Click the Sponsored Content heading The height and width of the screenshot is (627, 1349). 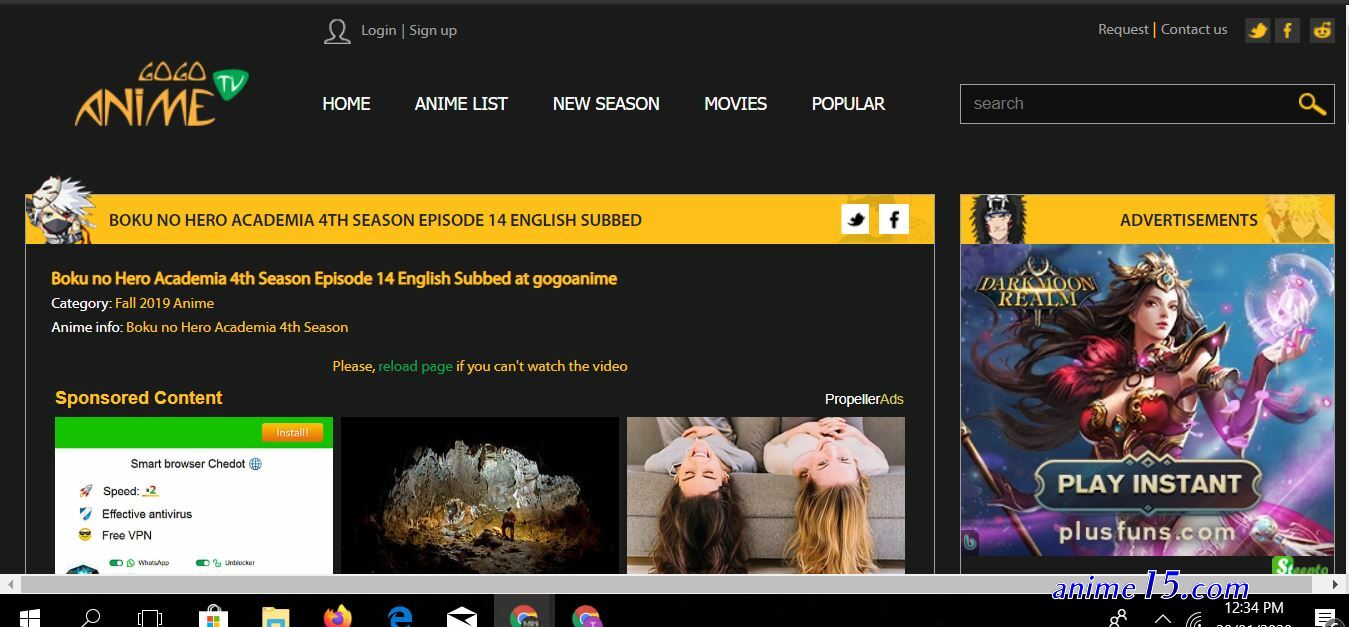click(139, 398)
